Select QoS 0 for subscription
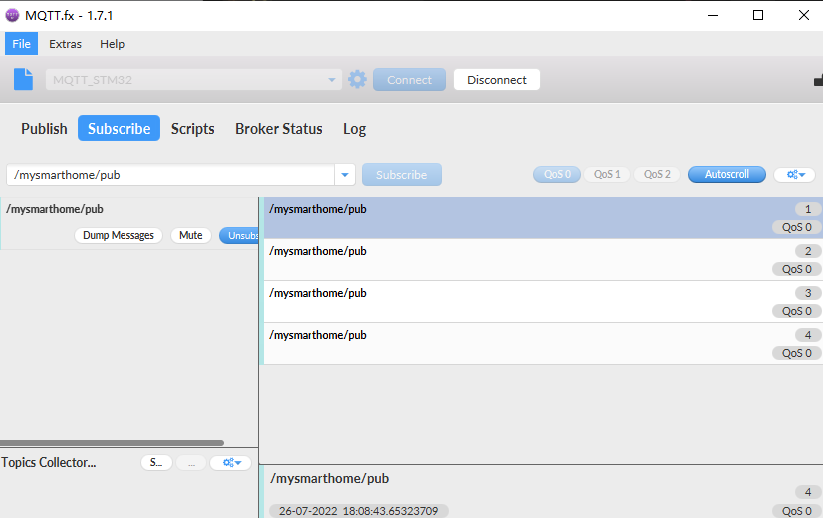The height and width of the screenshot is (518, 823). (557, 175)
